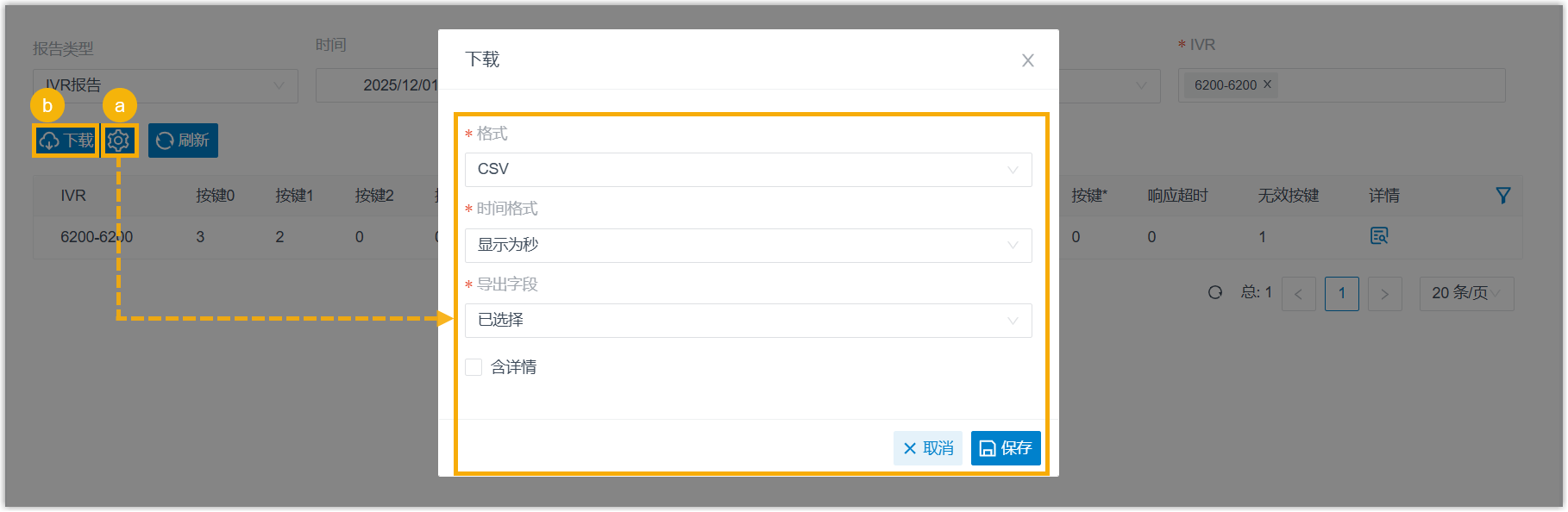Click the 保存 save button
The height and width of the screenshot is (512, 1568).
point(1006,448)
